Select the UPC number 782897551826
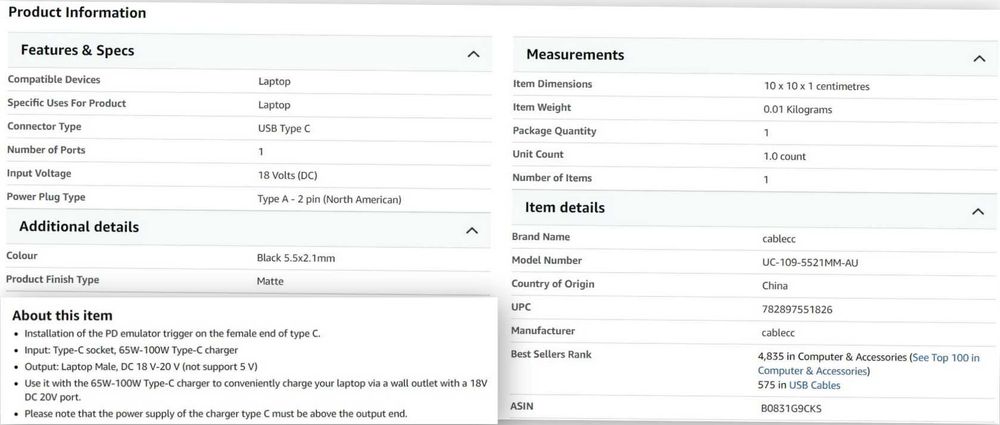Image resolution: width=1000 pixels, height=425 pixels. 797,309
